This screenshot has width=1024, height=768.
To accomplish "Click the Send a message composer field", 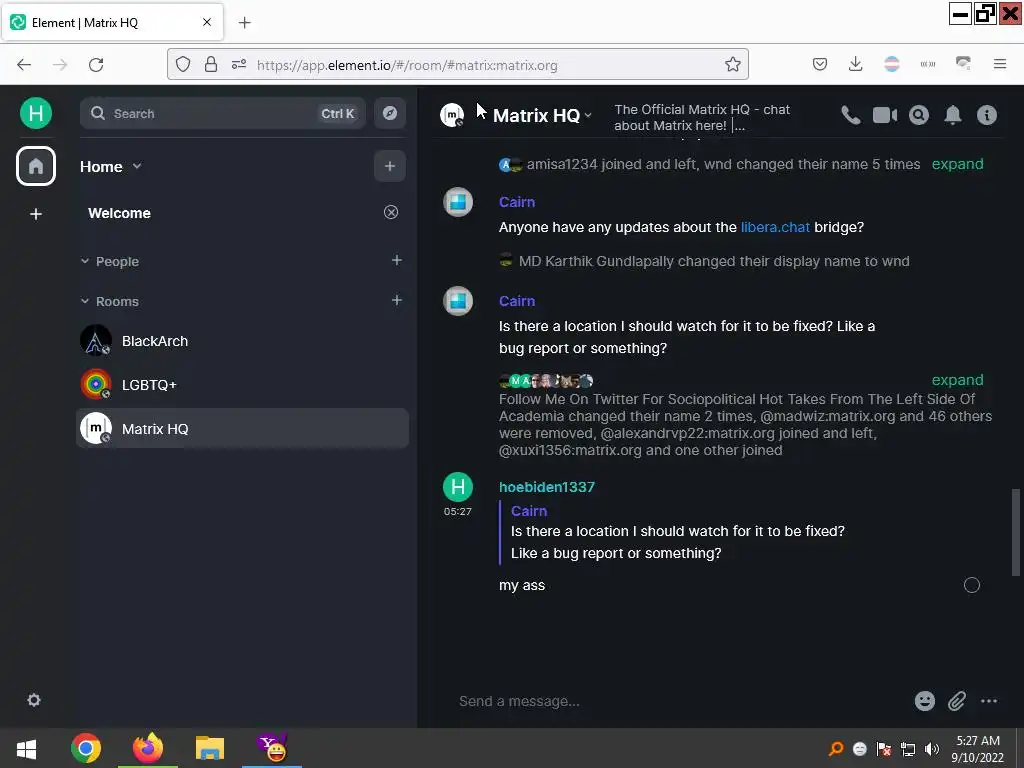I will click(679, 701).
